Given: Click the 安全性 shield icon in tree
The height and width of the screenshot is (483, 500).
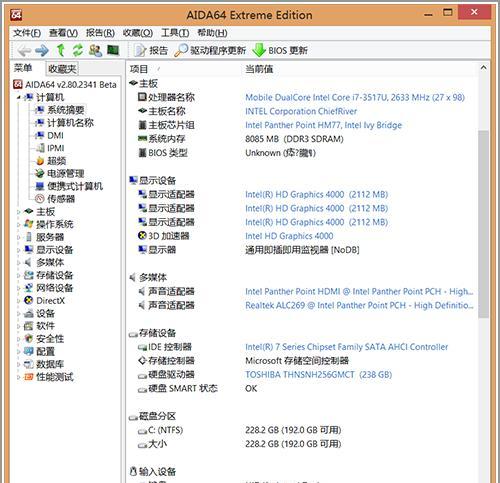Looking at the screenshot, I should (x=29, y=339).
